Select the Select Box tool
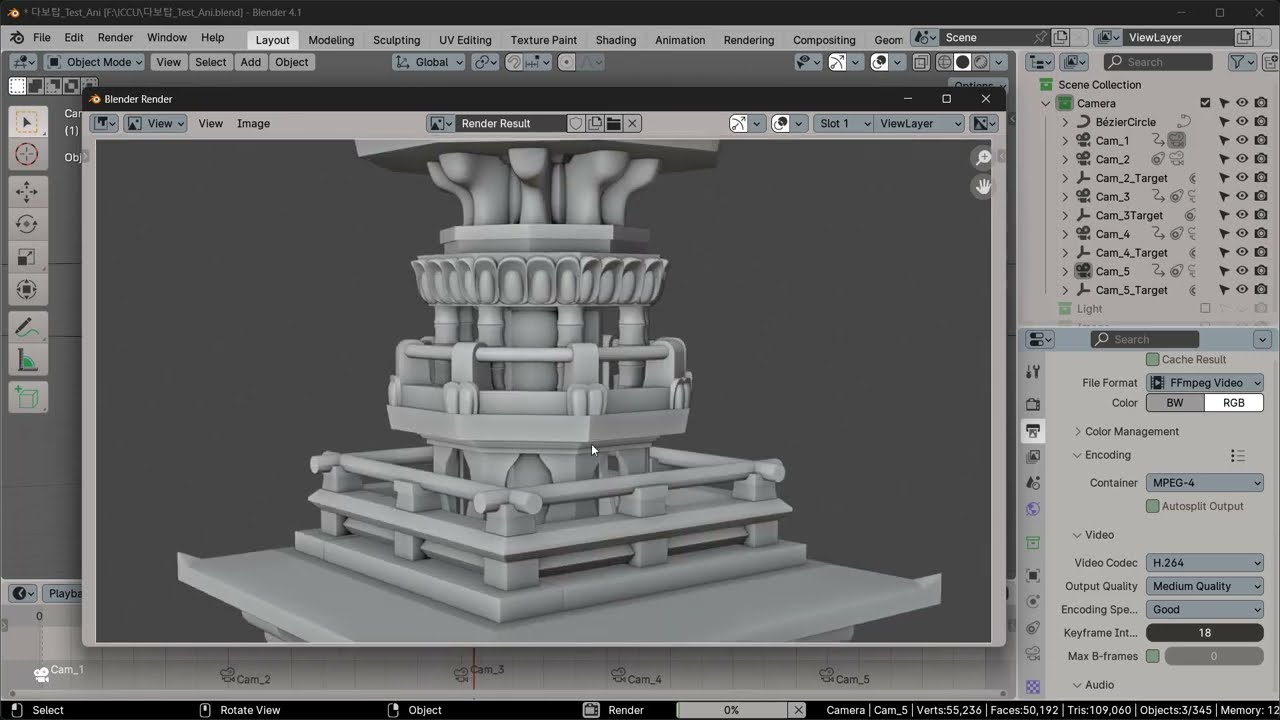This screenshot has height=720, width=1280. click(27, 121)
